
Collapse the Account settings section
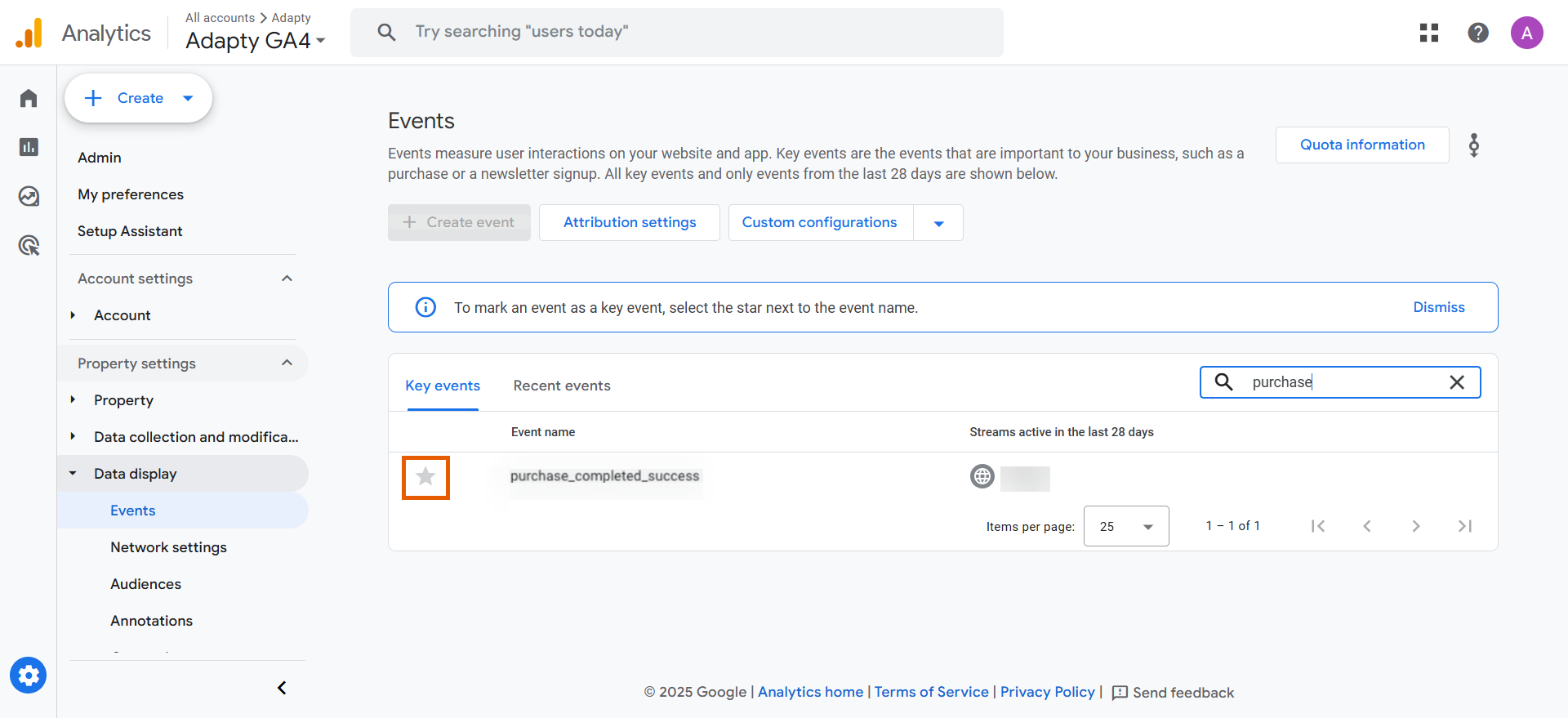pos(287,279)
